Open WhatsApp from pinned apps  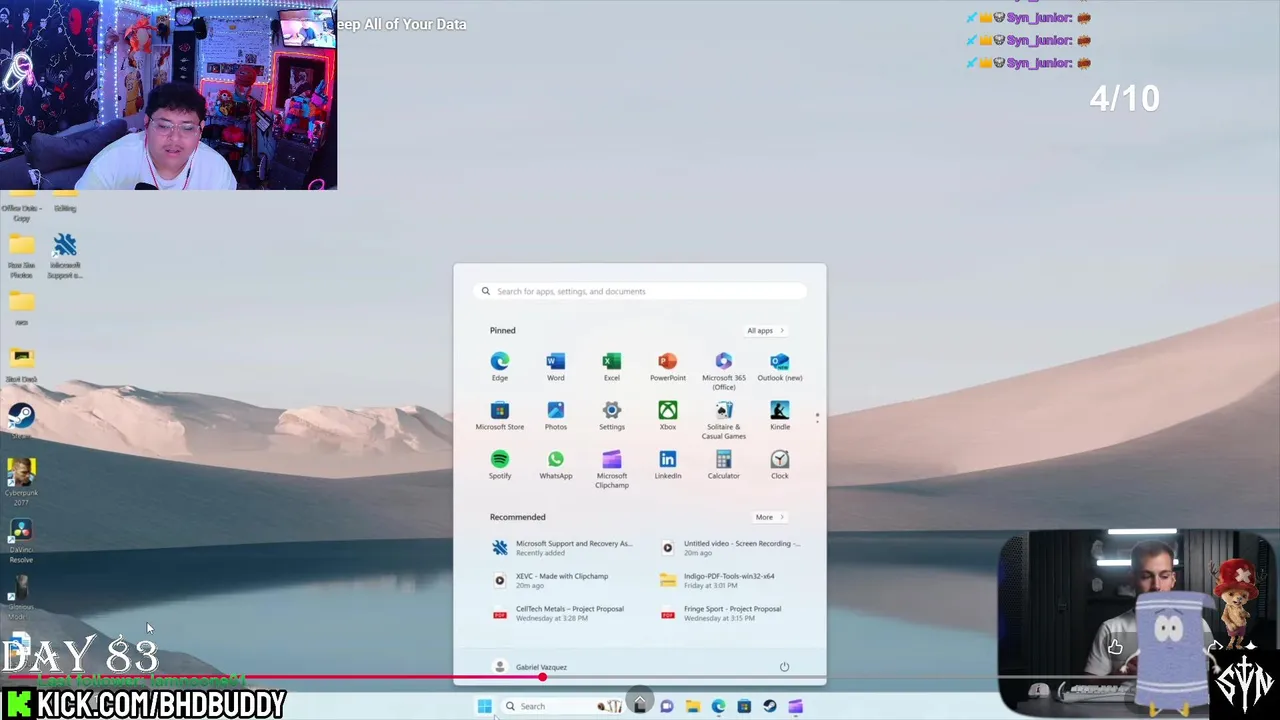click(556, 464)
